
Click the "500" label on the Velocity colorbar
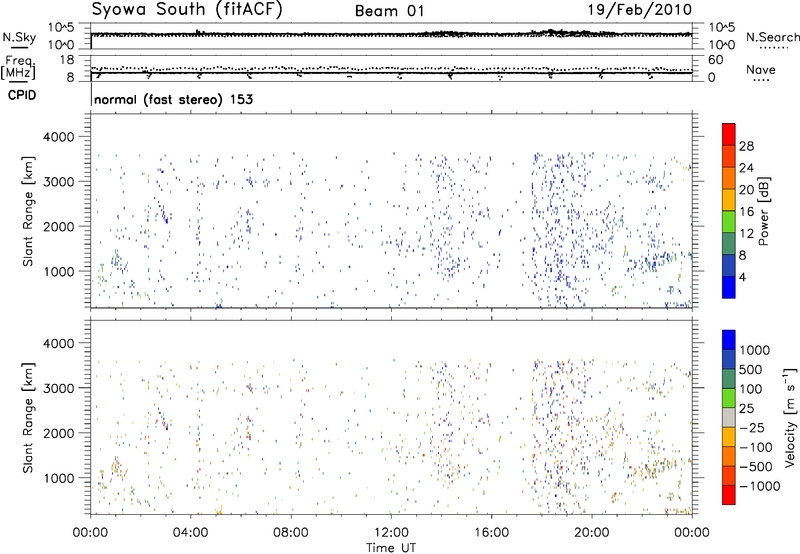click(751, 369)
